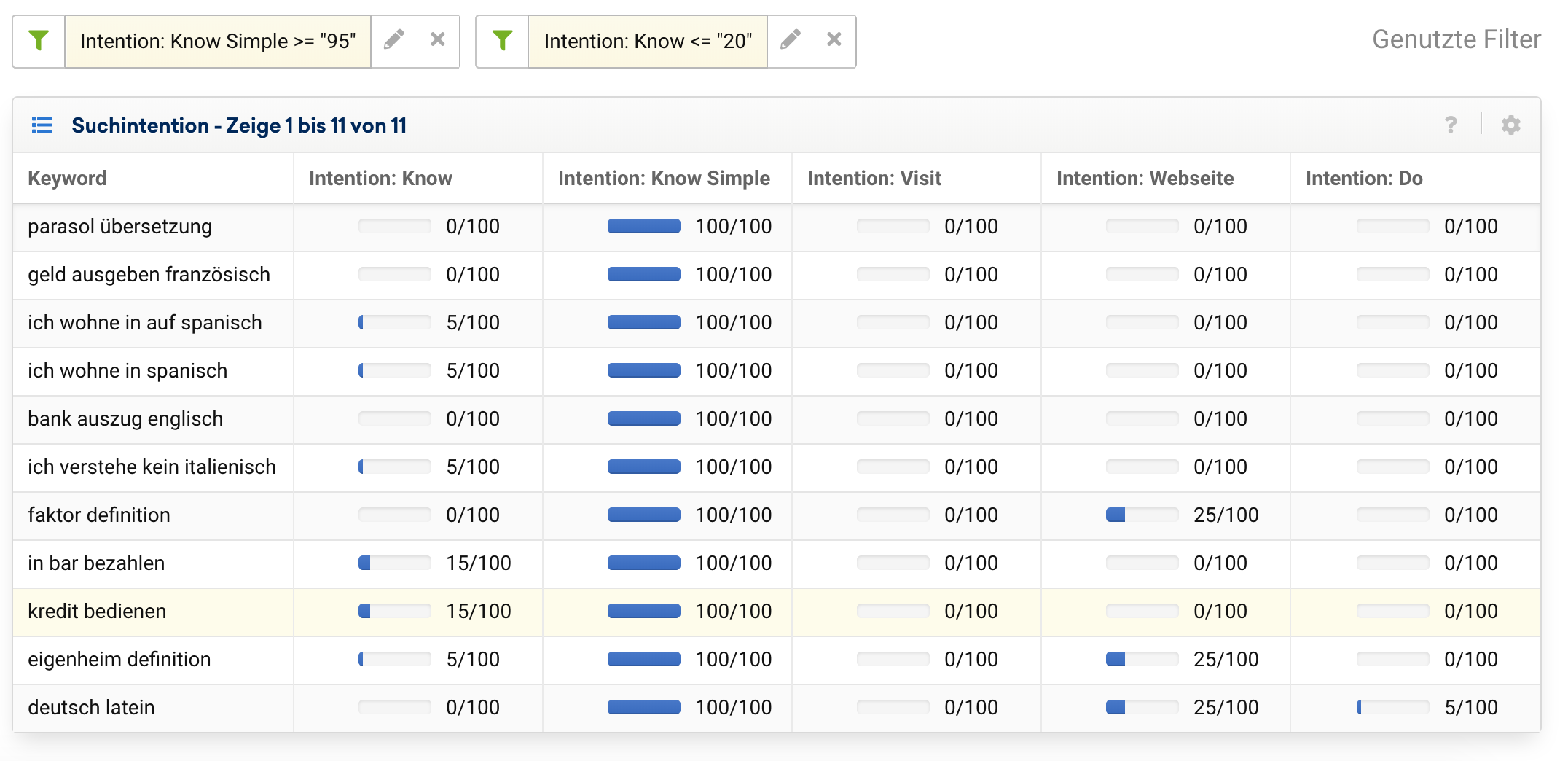
Task: Sort by Intention: Know Simple header
Action: 663,179
